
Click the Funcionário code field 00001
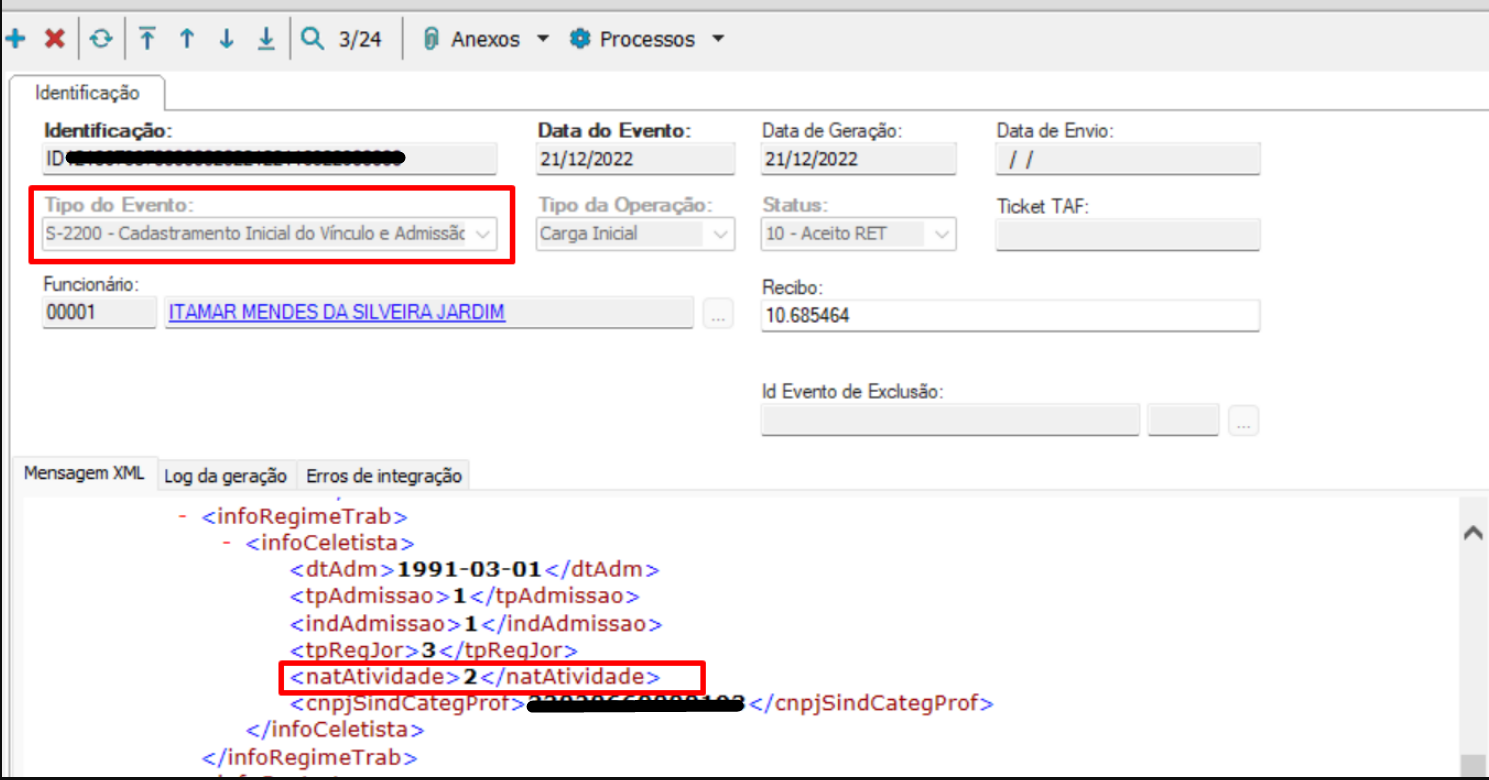point(99,312)
